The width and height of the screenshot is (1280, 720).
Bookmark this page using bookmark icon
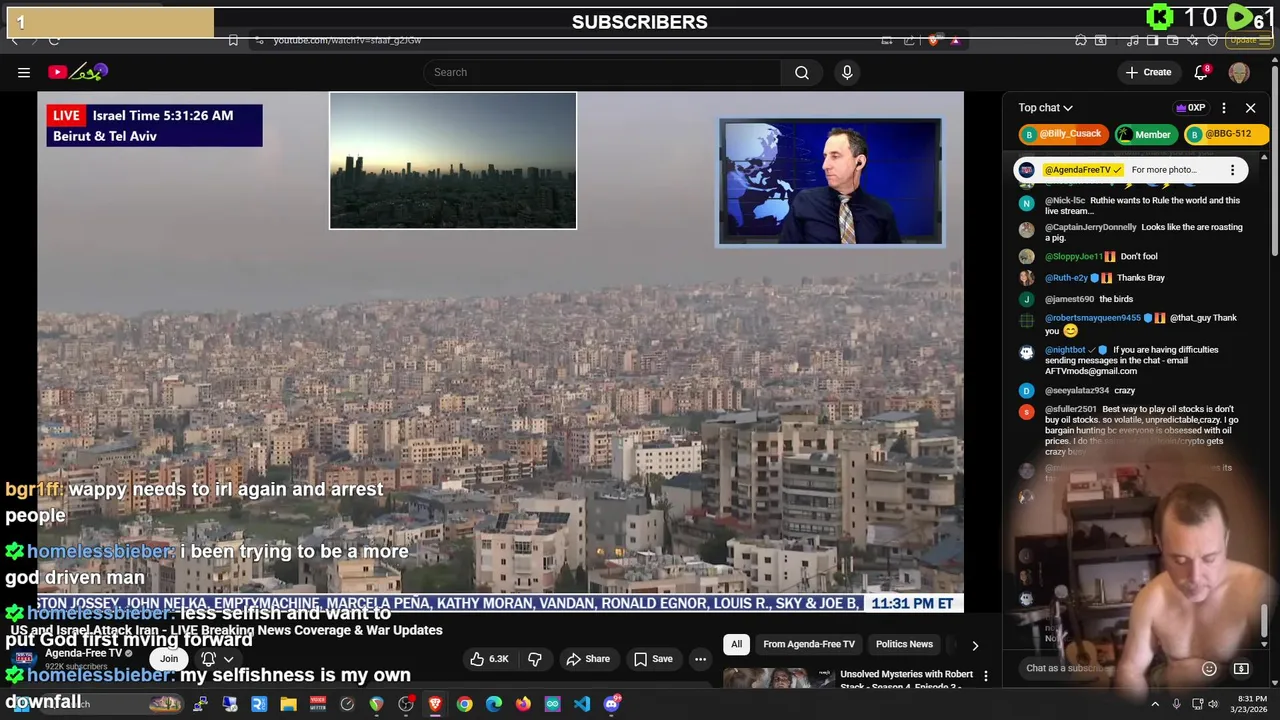tap(233, 40)
